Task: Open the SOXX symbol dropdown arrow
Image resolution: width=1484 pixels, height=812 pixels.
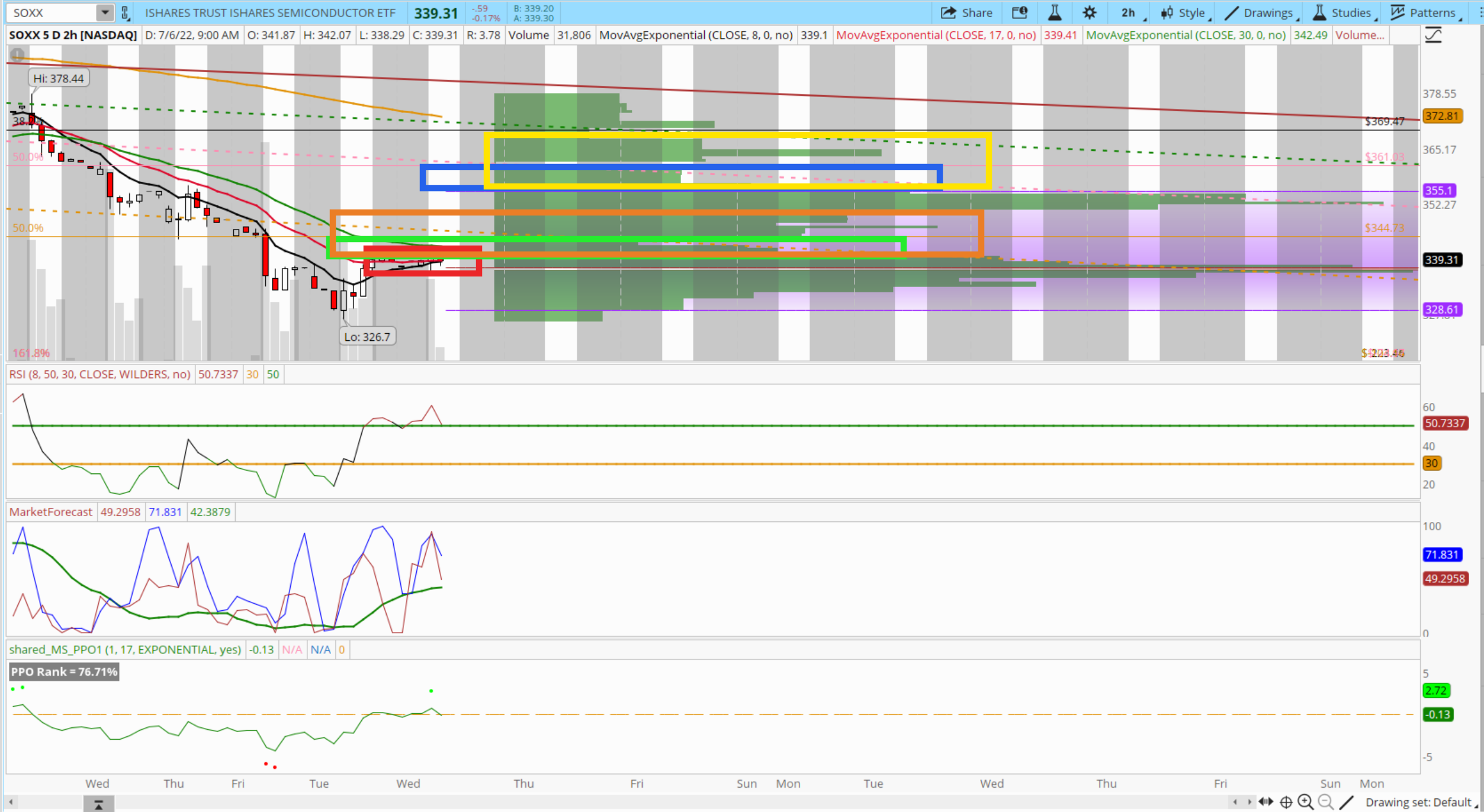Action: [105, 12]
